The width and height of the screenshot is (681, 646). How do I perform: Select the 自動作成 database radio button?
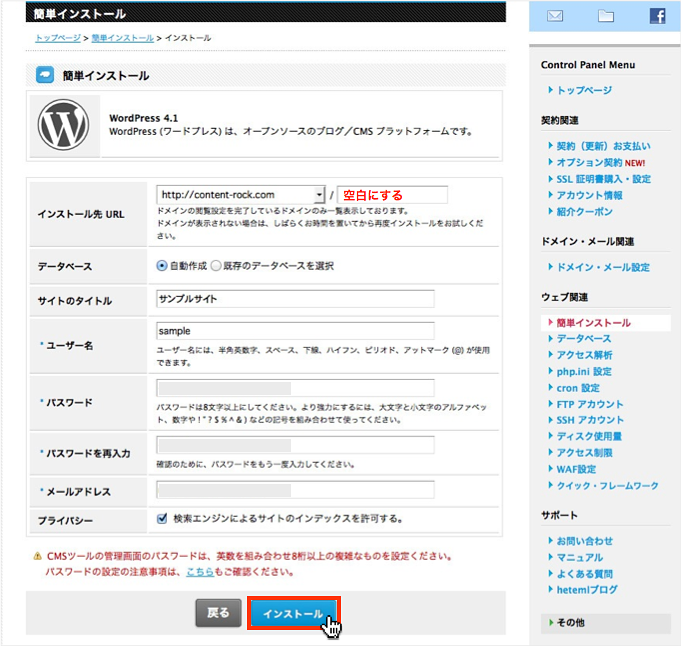click(162, 266)
